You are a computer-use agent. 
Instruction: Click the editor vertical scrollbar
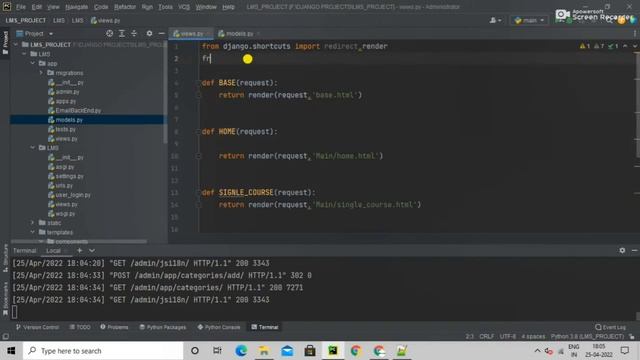(x=637, y=104)
